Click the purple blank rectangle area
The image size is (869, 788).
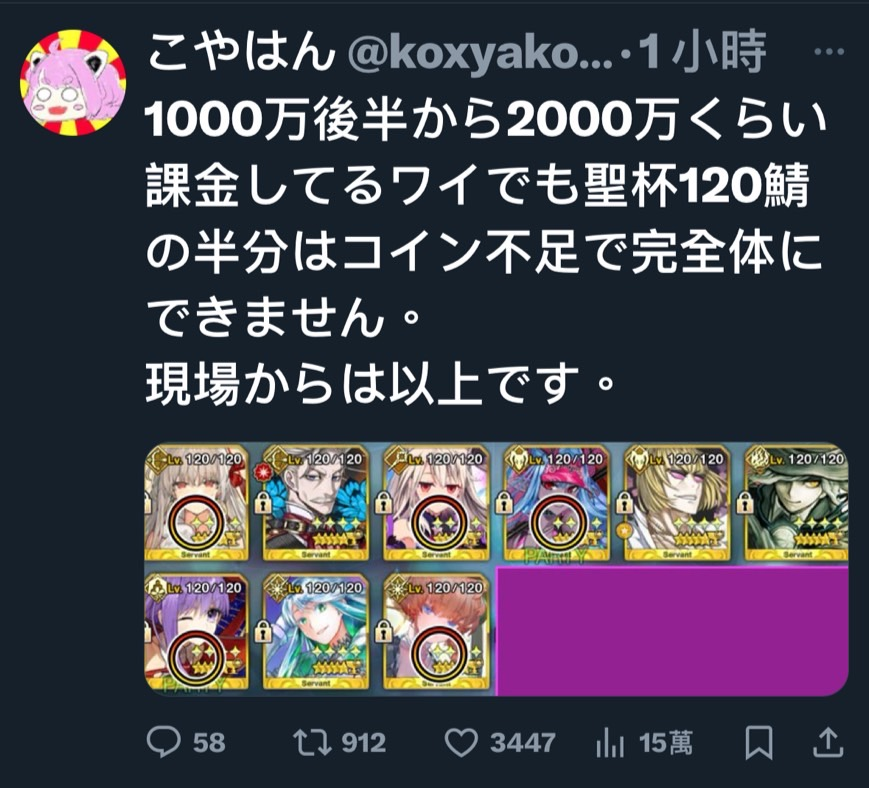pyautogui.click(x=672, y=631)
